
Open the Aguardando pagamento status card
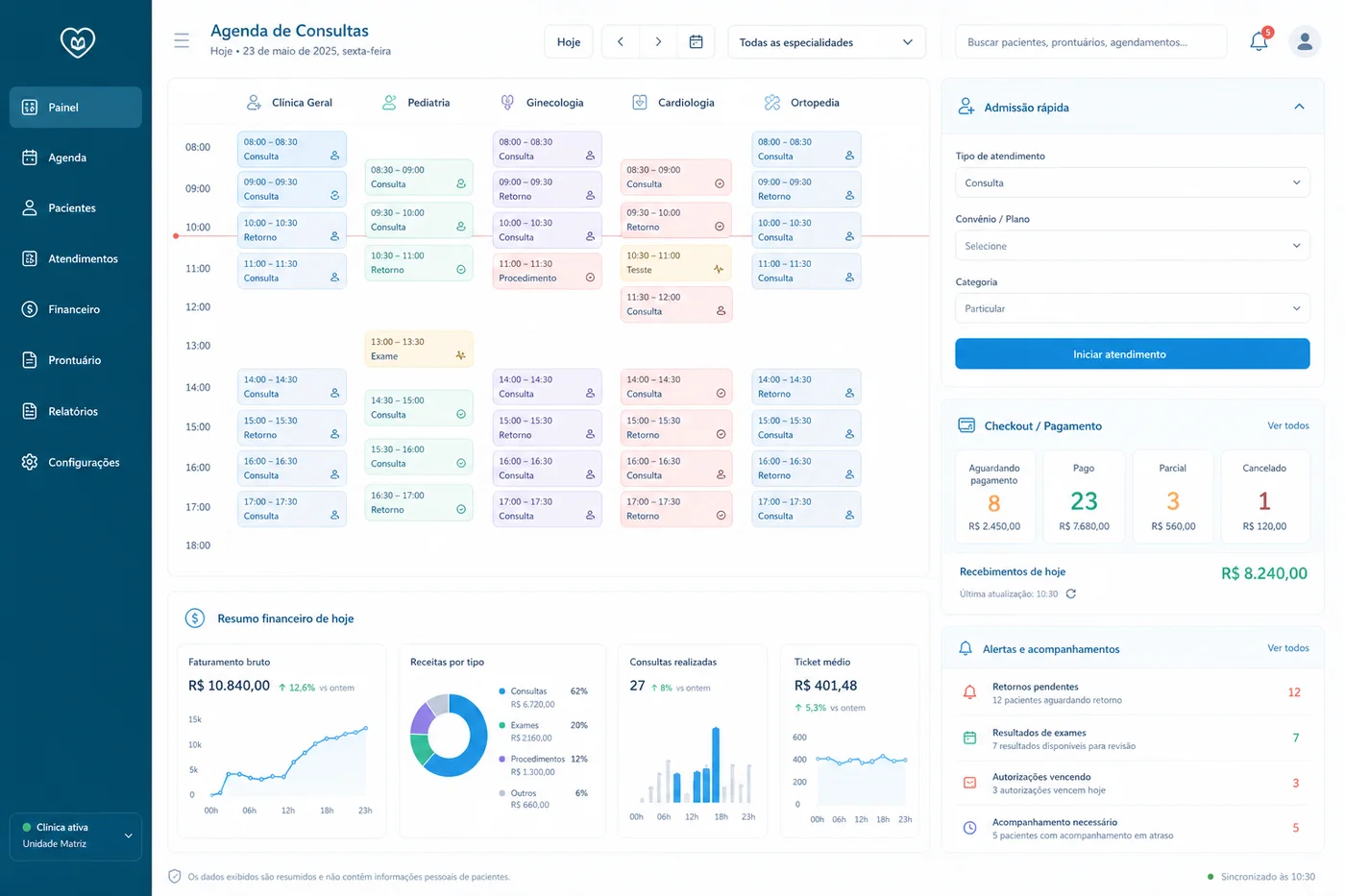[x=994, y=496]
